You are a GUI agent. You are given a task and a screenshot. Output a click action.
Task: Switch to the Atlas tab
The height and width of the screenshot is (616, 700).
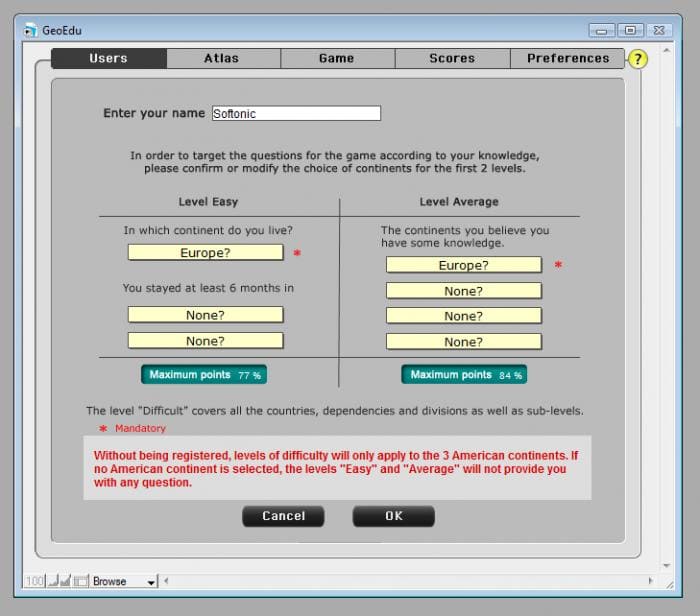(224, 58)
